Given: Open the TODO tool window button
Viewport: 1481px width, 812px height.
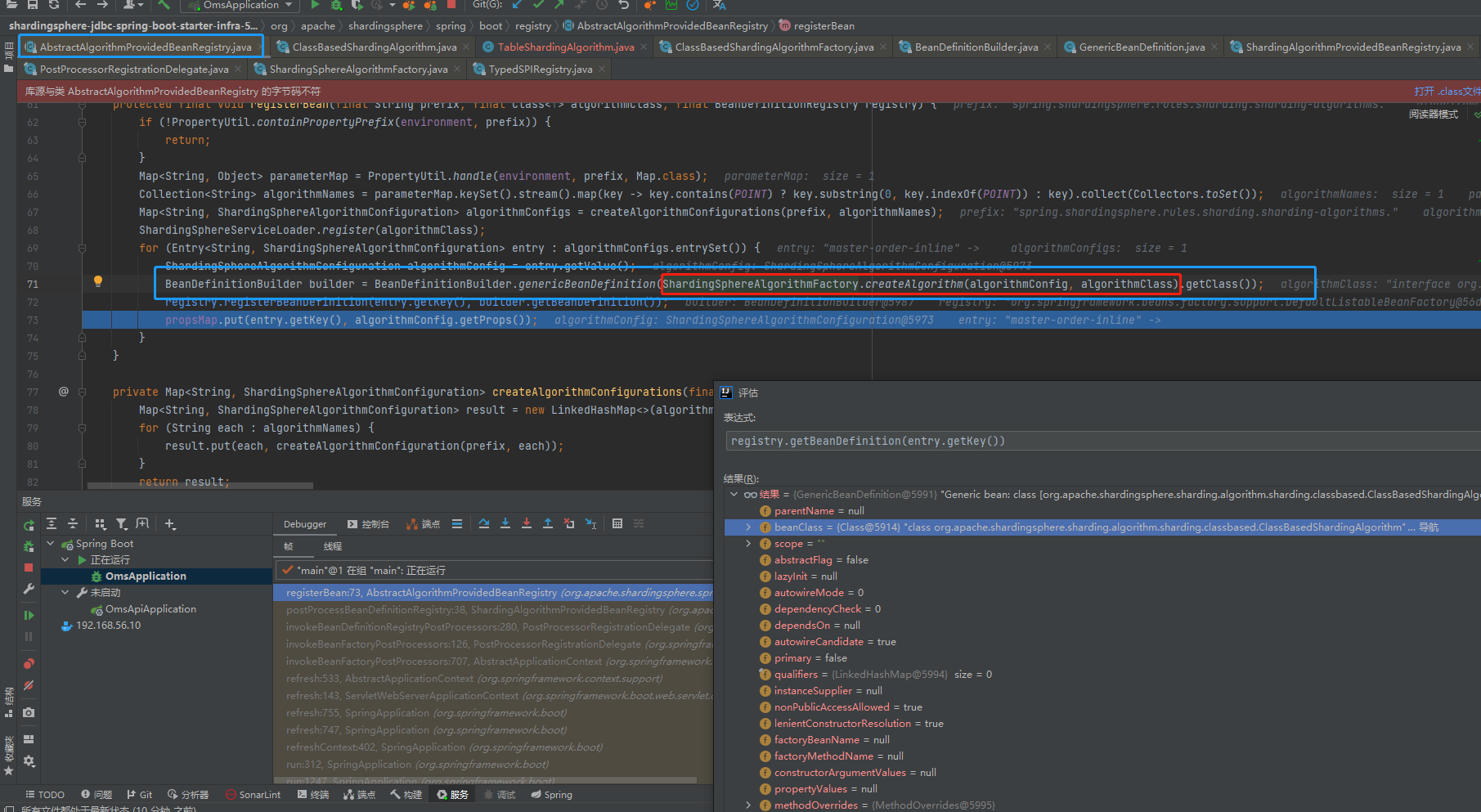Looking at the screenshot, I should coord(45,794).
